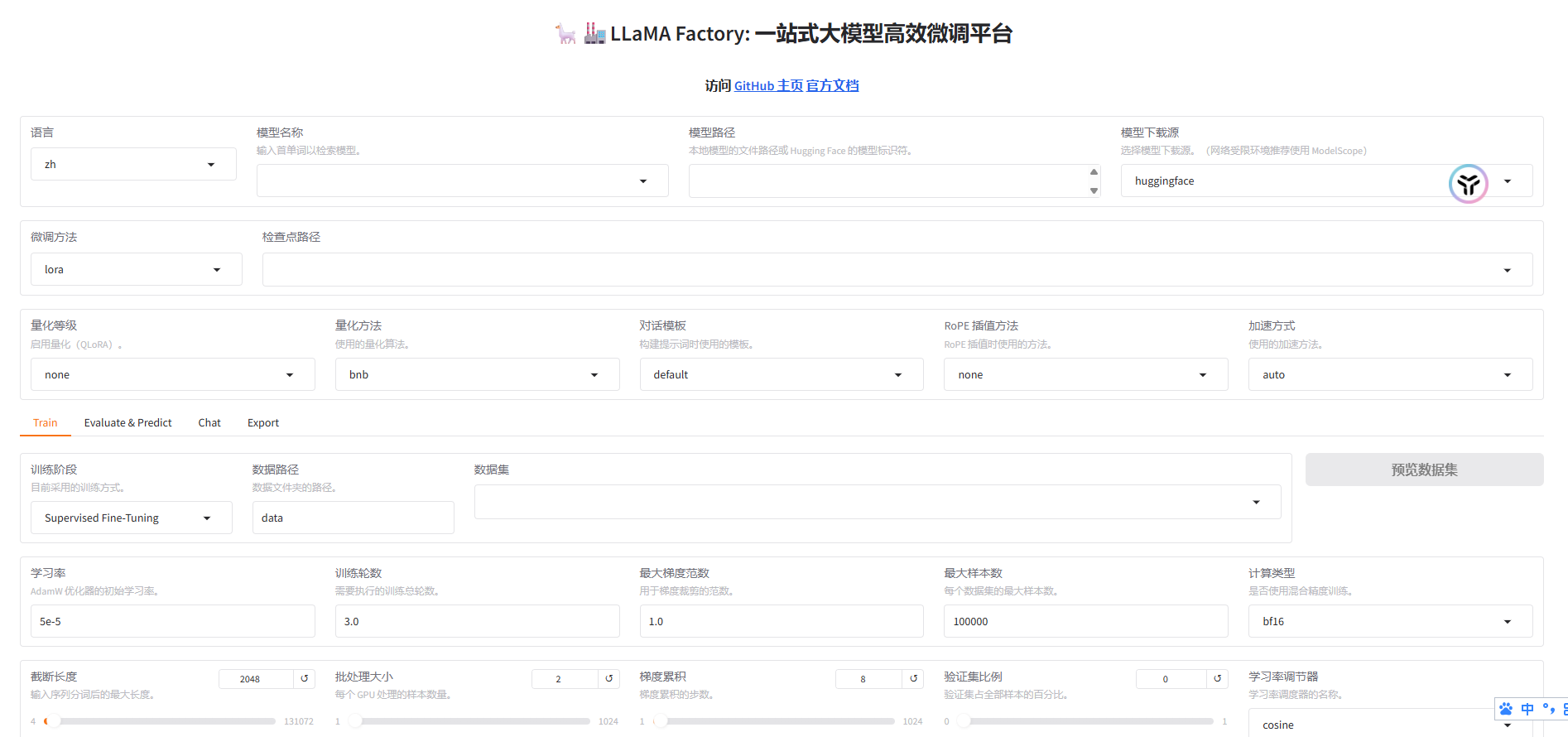Click the 截断长度 slider handle

pos(52,721)
